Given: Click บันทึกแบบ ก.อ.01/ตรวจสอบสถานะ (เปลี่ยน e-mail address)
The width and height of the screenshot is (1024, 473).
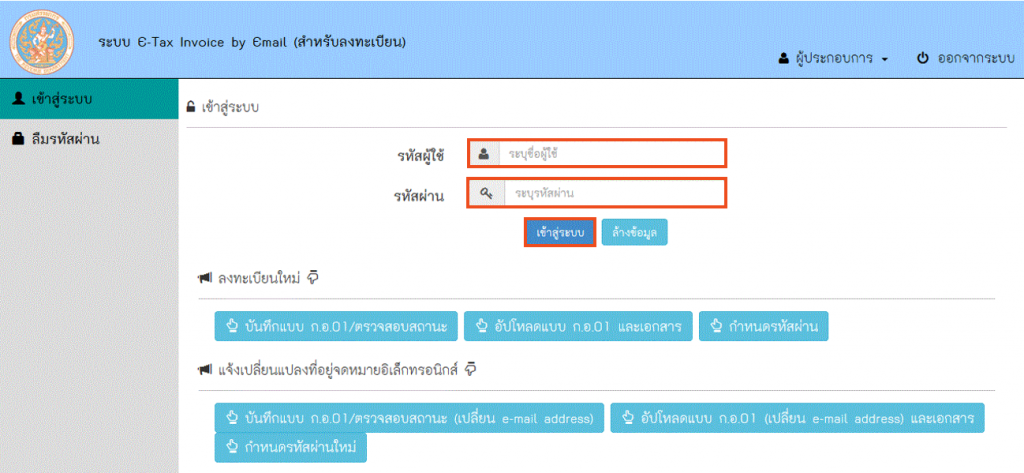Looking at the screenshot, I should (x=409, y=417).
